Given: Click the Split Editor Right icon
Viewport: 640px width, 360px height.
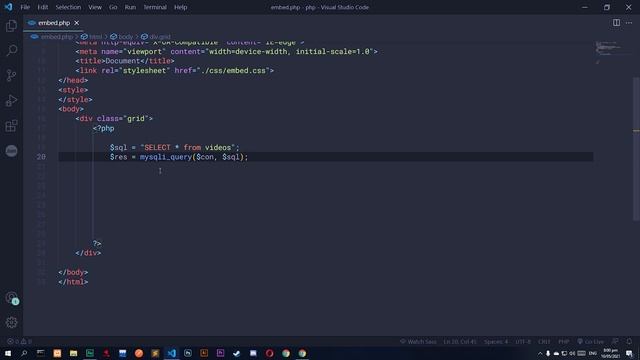Looking at the screenshot, I should point(616,23).
